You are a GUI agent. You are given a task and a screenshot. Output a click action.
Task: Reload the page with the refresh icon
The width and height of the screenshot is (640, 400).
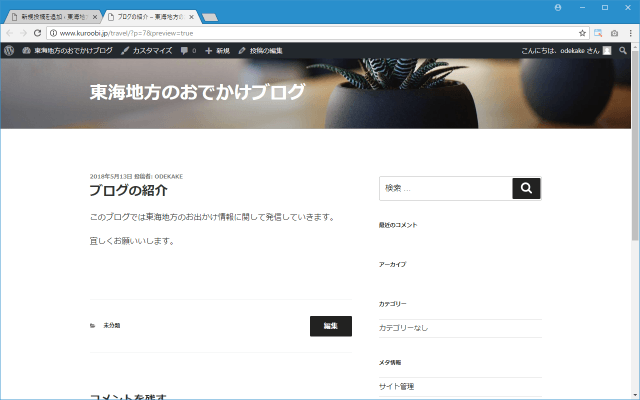[x=38, y=33]
